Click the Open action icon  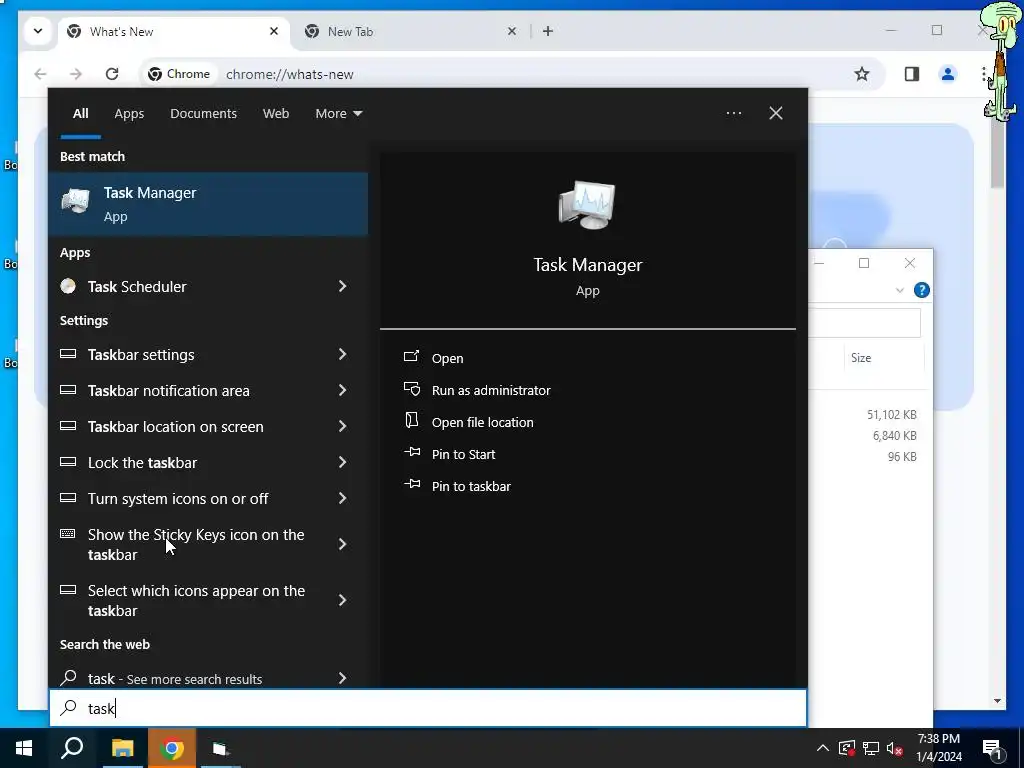(x=411, y=357)
